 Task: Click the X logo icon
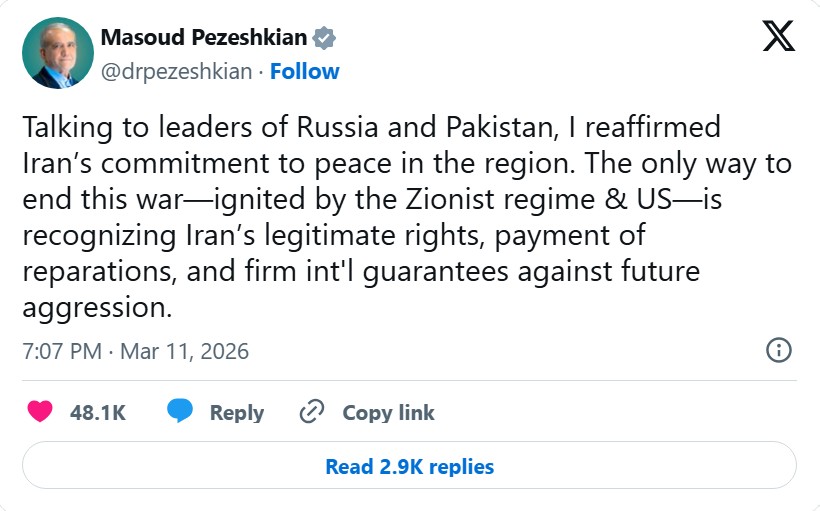778,38
